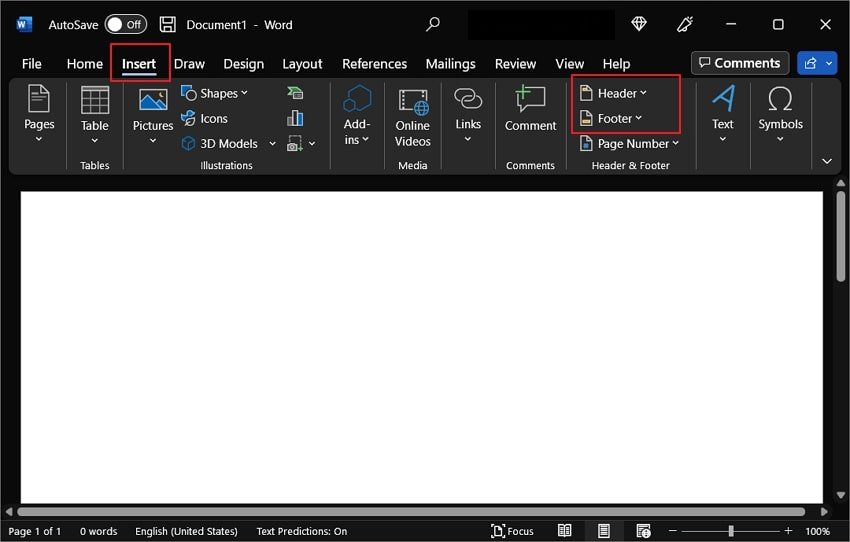Click the SmartArt icon
The width and height of the screenshot is (850, 542).
click(295, 93)
